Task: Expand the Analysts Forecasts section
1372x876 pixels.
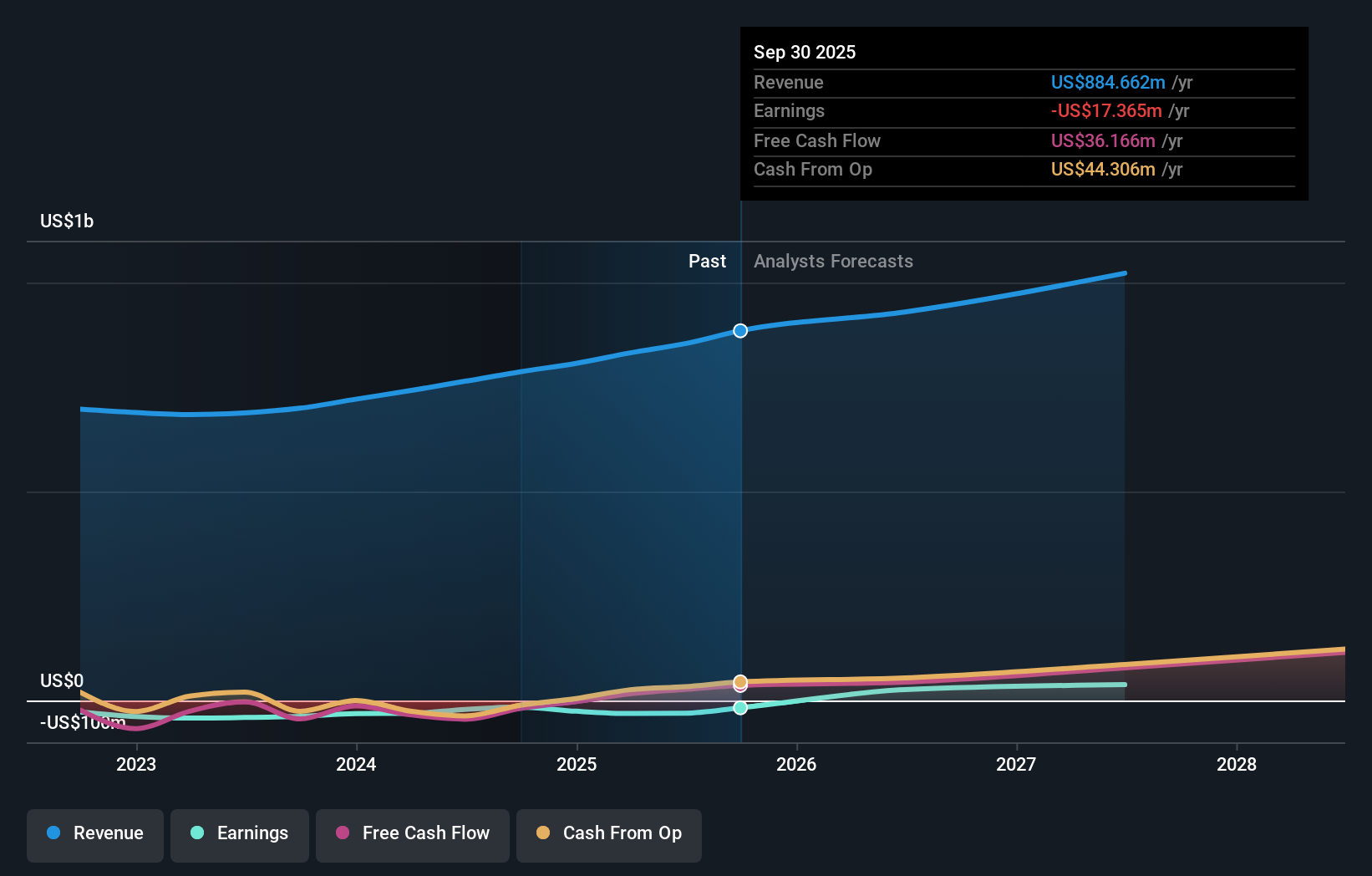Action: (x=832, y=261)
